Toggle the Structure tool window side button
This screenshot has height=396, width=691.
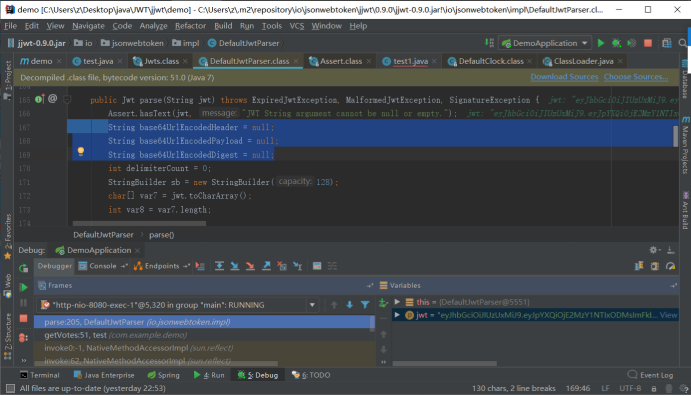click(x=7, y=336)
